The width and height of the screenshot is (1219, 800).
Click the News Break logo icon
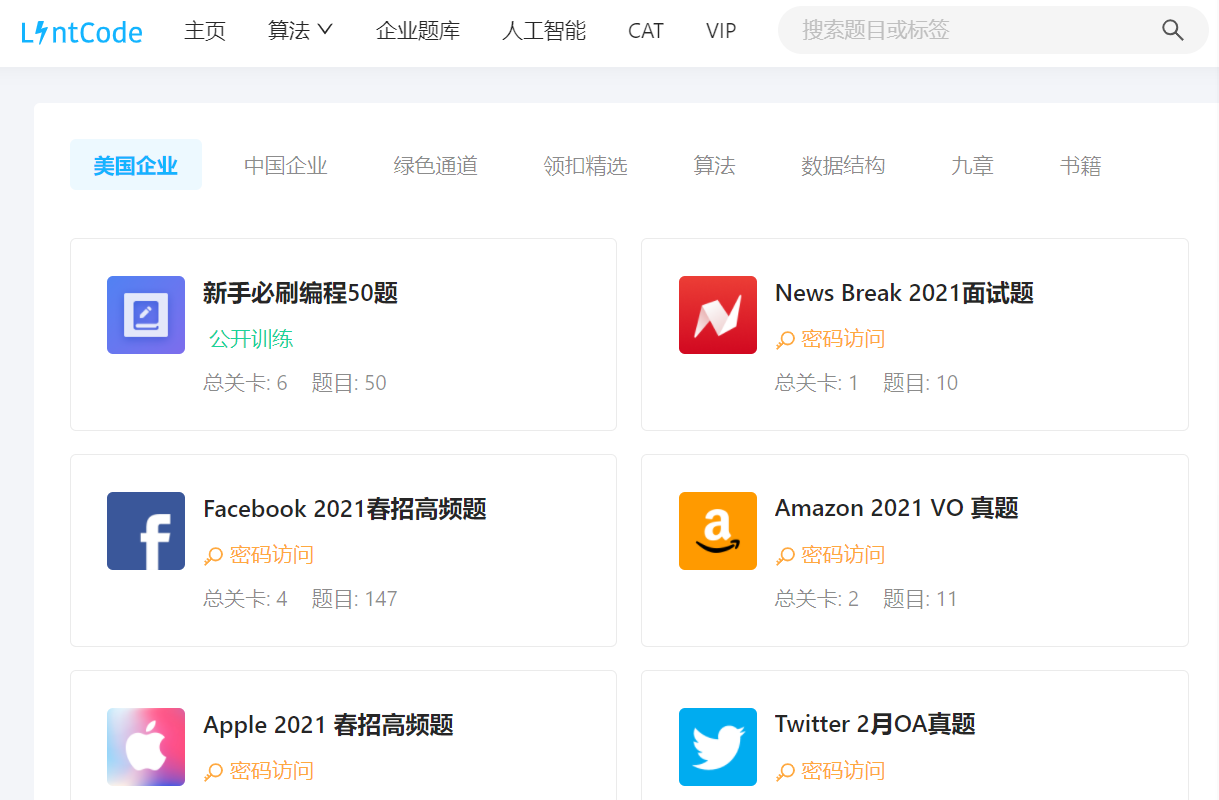pyautogui.click(x=718, y=315)
